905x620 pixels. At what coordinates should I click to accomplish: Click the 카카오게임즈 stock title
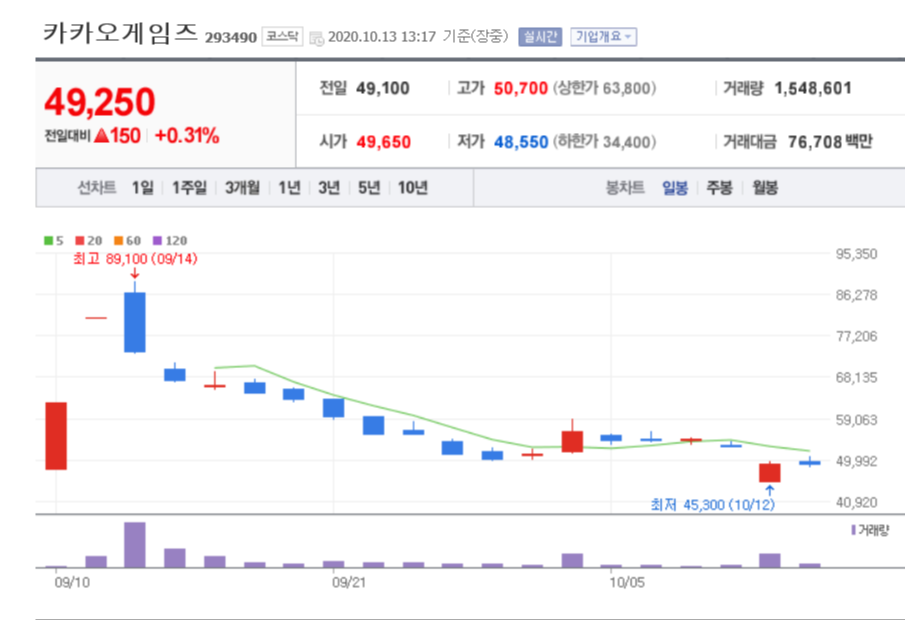click(x=121, y=33)
